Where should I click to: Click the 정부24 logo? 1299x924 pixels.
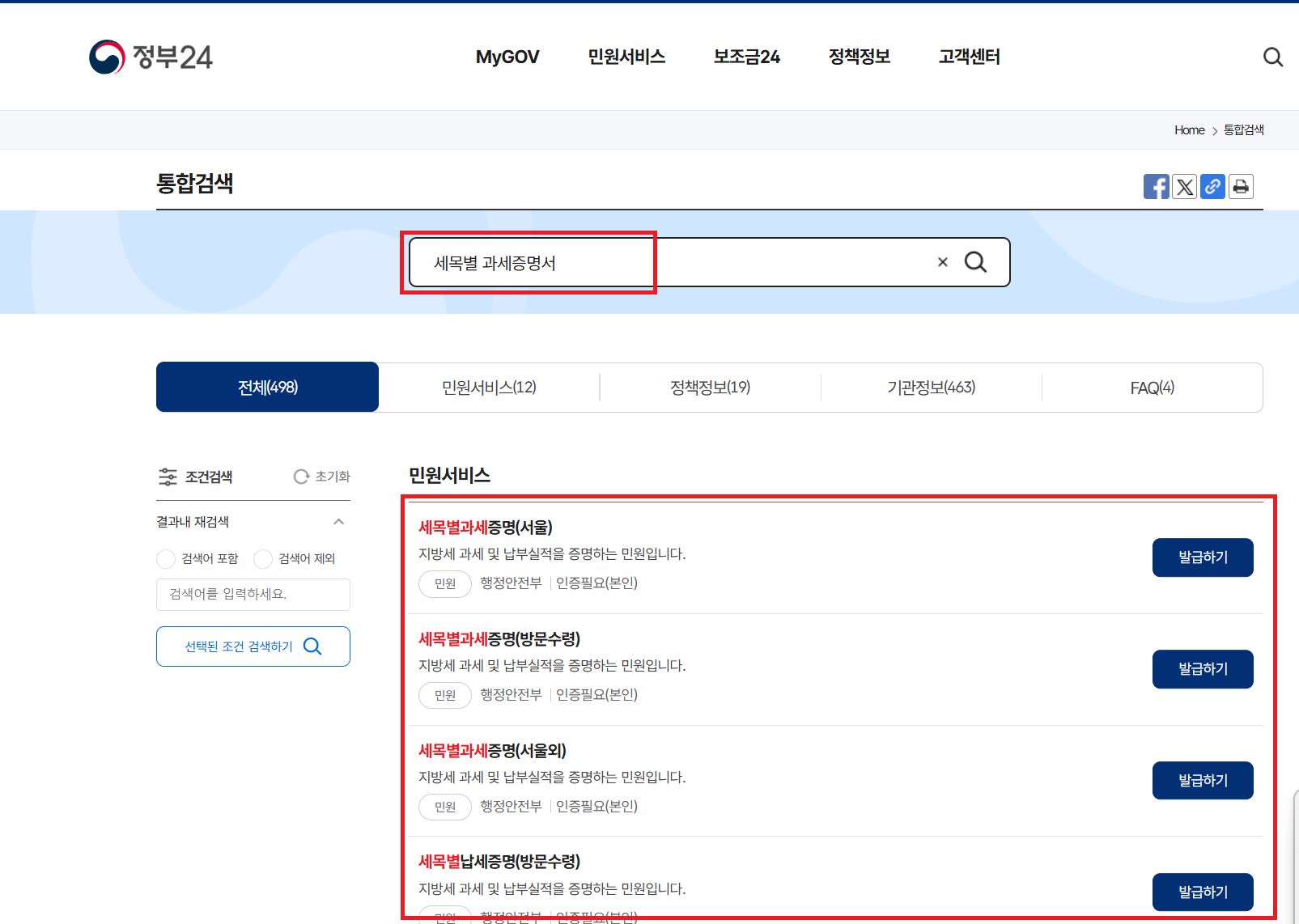pos(151,57)
